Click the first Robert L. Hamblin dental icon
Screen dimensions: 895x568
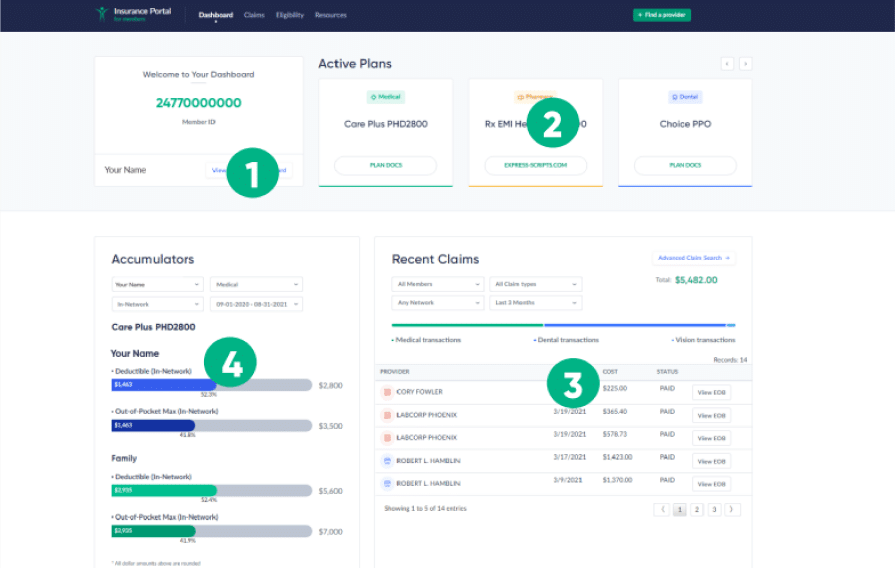click(387, 461)
